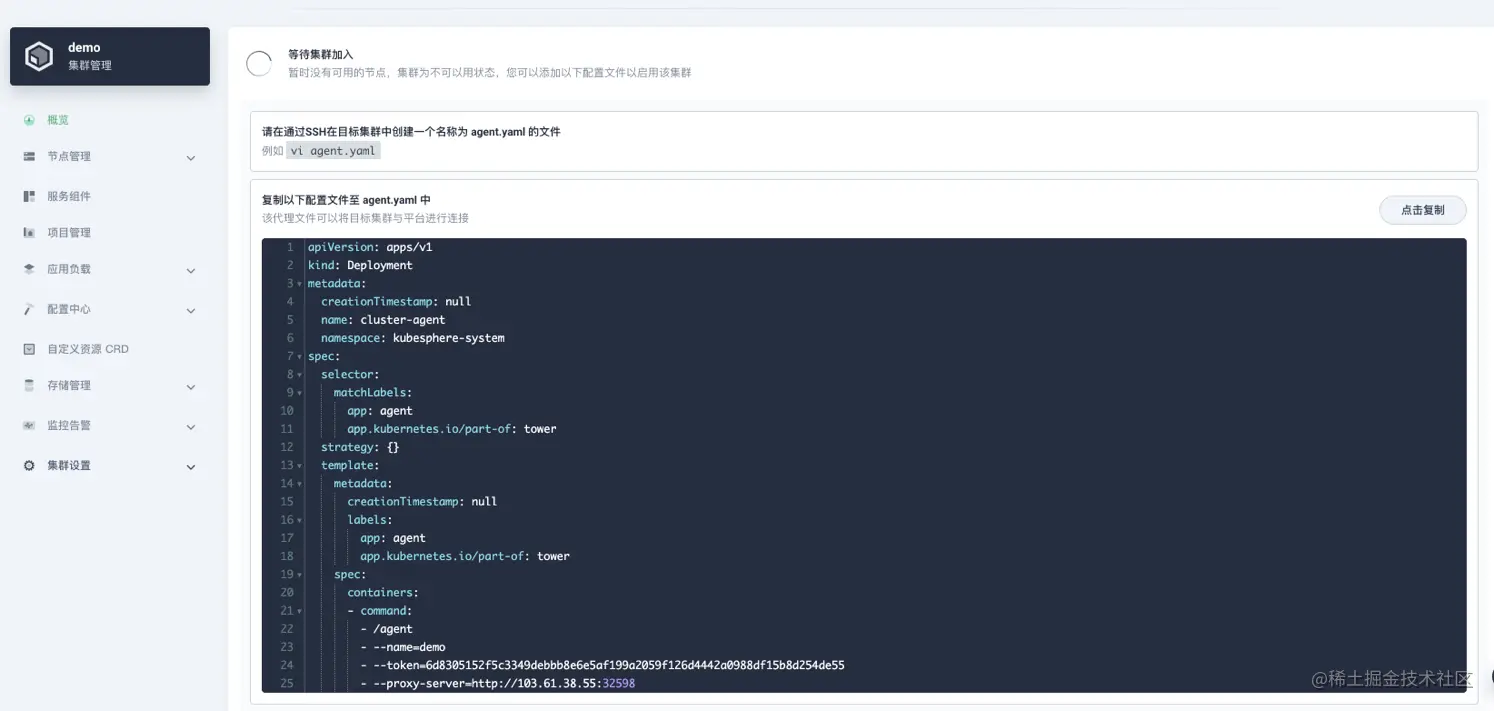Expand the 应用负载 submenu chevron
Viewport: 1494px width, 711px height.
191,271
